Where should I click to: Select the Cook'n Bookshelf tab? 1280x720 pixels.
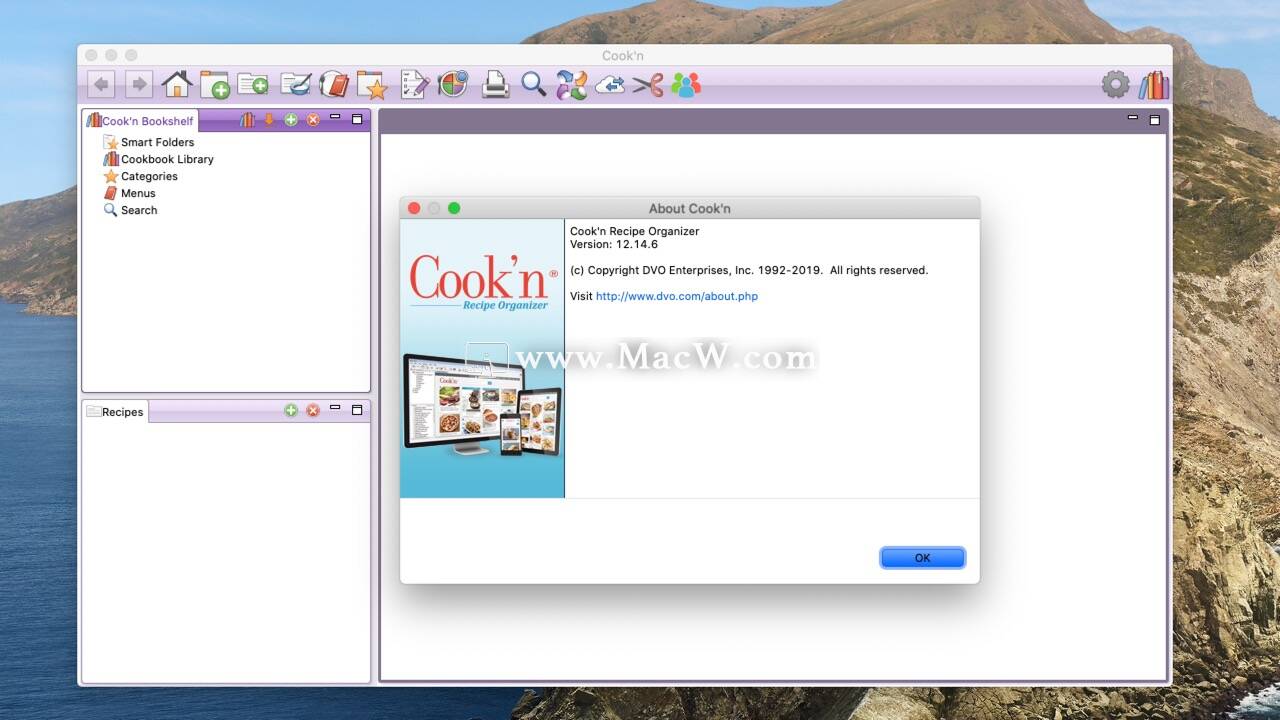pyautogui.click(x=140, y=120)
